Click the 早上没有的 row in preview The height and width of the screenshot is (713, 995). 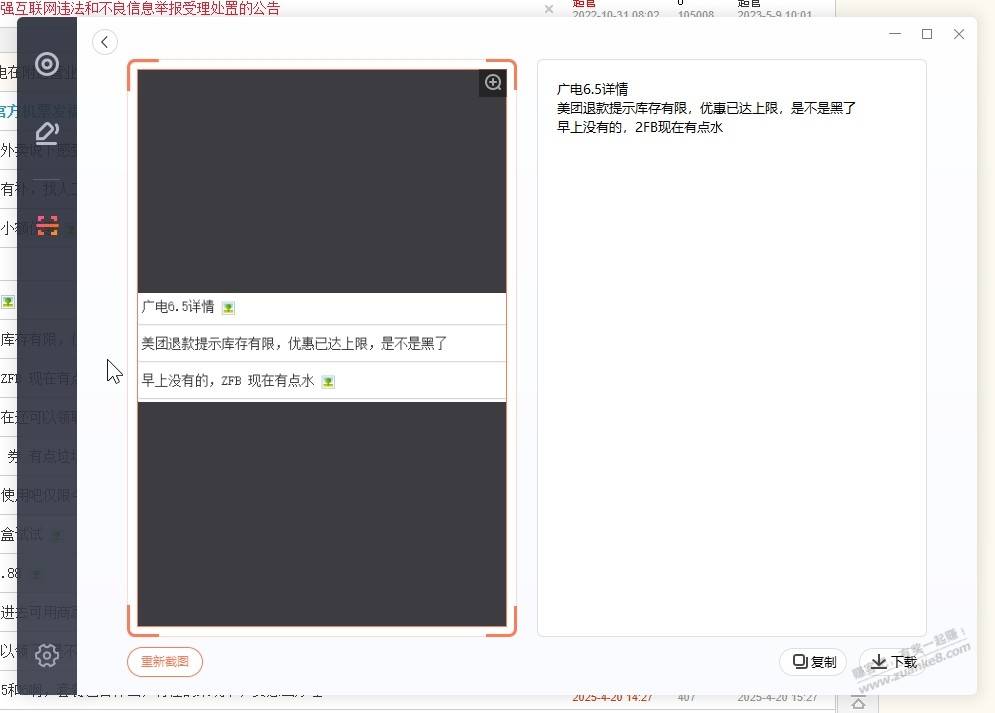[x=322, y=381]
